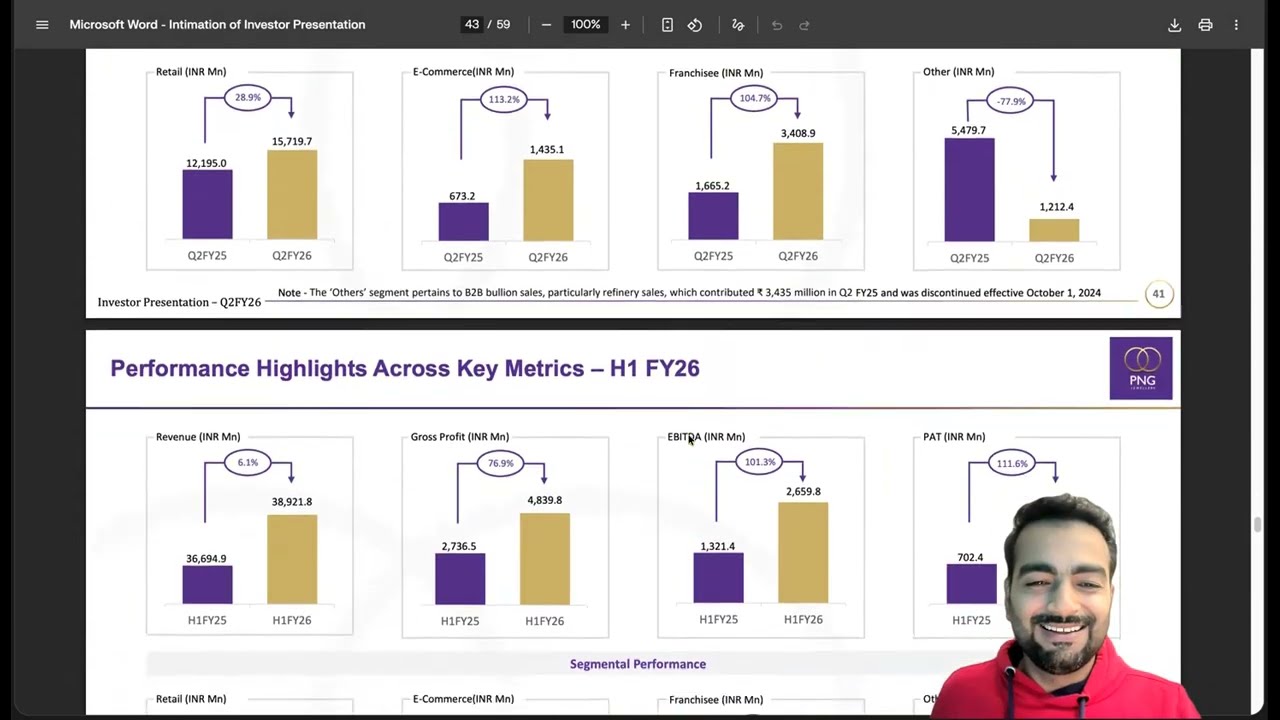Click the page number field showing 43
This screenshot has width=1280, height=720.
(472, 25)
